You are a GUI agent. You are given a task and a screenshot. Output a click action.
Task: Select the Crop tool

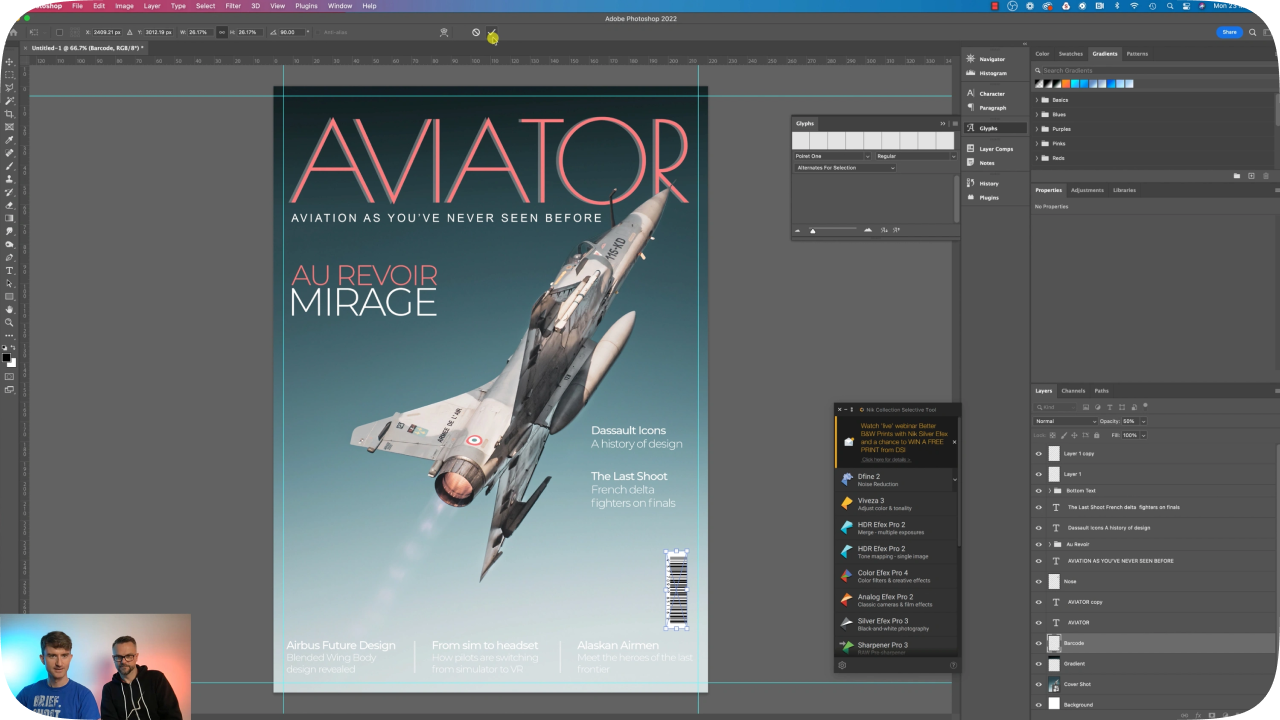point(10,114)
